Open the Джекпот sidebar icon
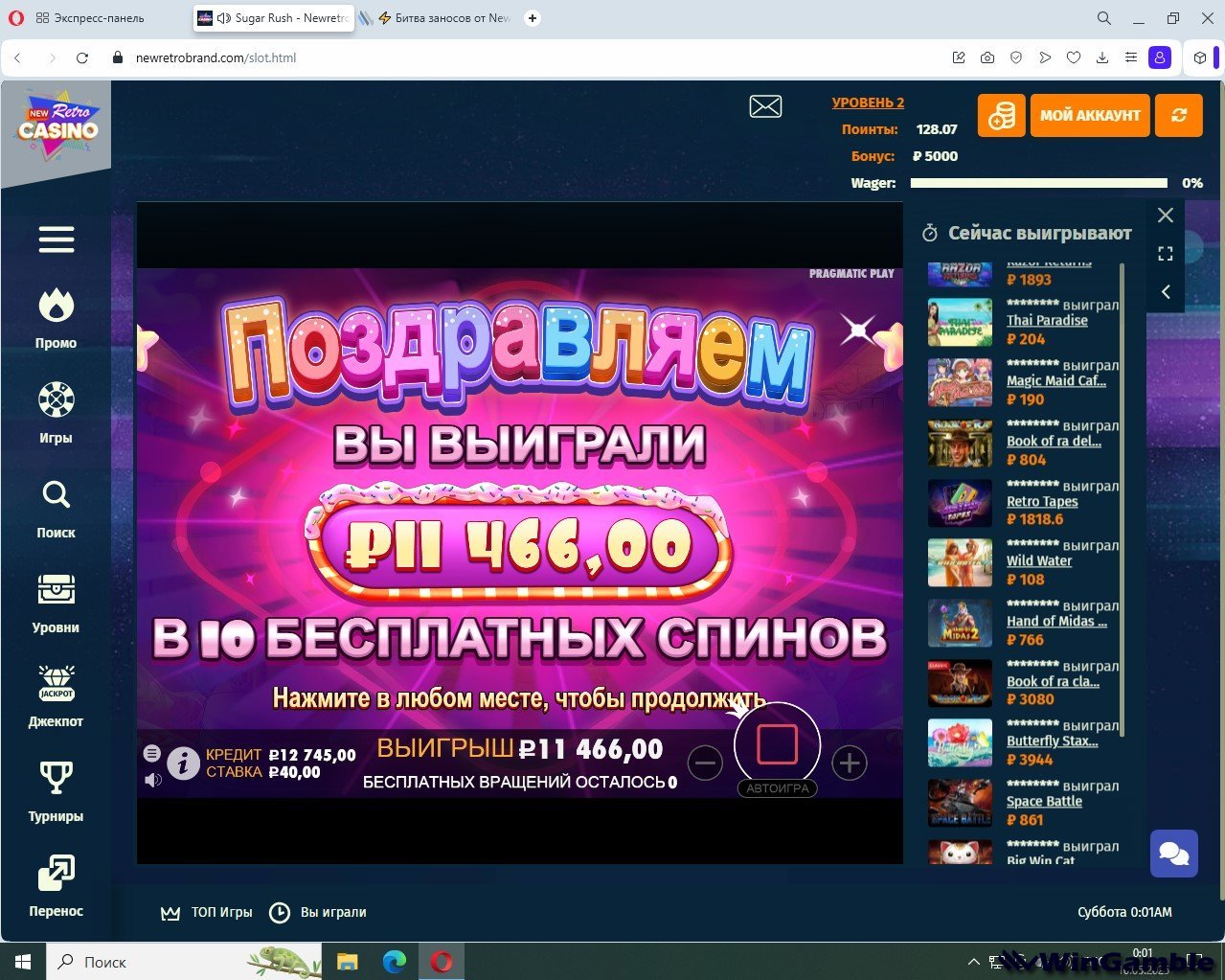The width and height of the screenshot is (1225, 980). pos(56,684)
